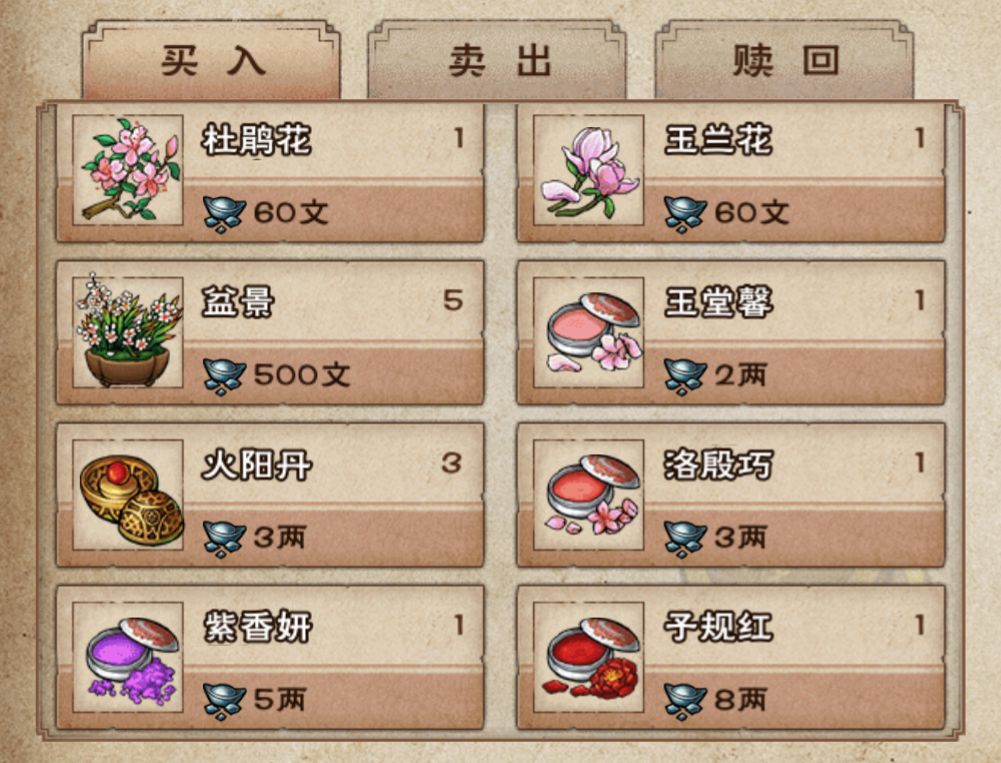Click the silver ingot icon beside 2两
The height and width of the screenshot is (763, 1001).
click(x=684, y=377)
